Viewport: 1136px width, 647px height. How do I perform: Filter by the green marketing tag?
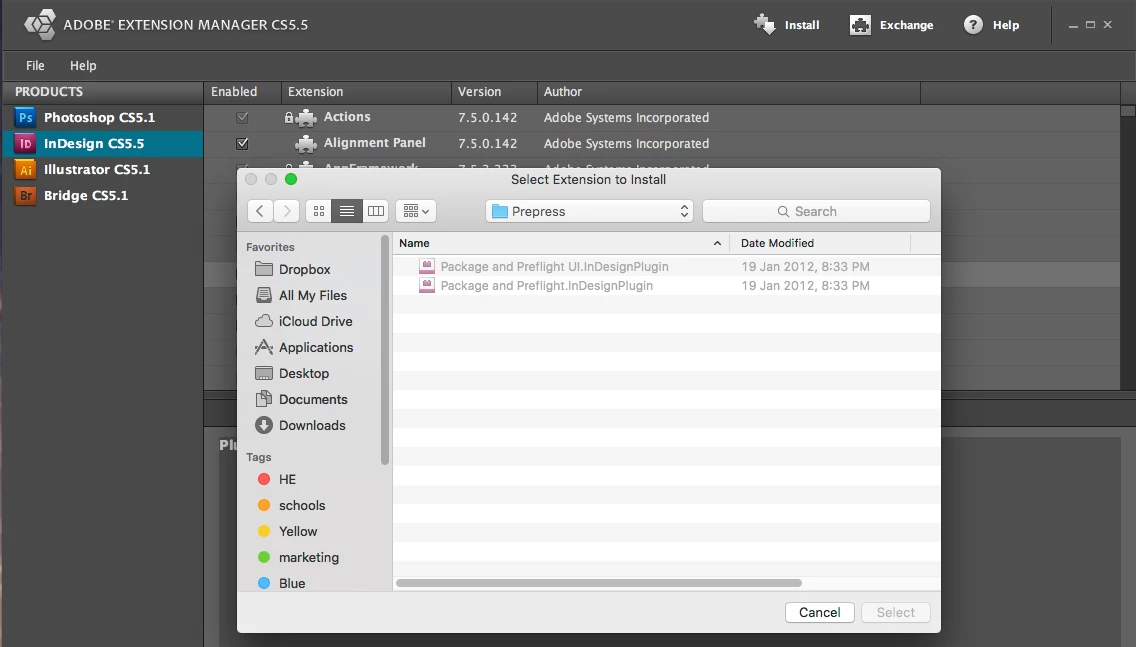pos(298,558)
